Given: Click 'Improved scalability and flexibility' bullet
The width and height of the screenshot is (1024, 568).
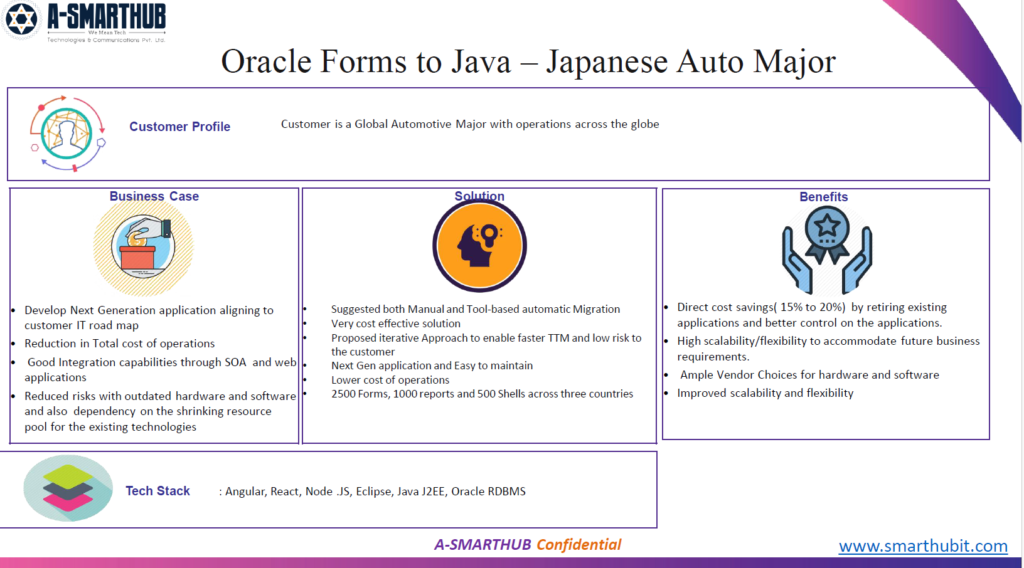Looking at the screenshot, I should (x=765, y=393).
